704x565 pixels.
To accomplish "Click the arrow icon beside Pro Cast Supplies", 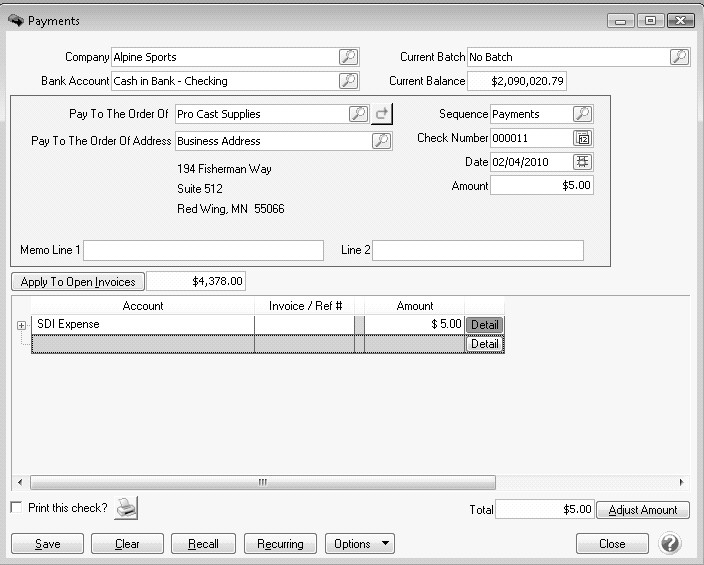I will [381, 114].
